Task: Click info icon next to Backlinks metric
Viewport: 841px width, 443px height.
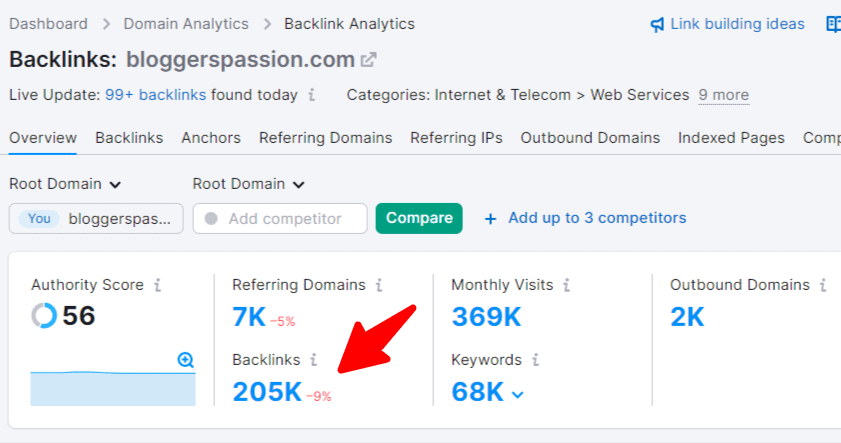Action: (x=313, y=360)
